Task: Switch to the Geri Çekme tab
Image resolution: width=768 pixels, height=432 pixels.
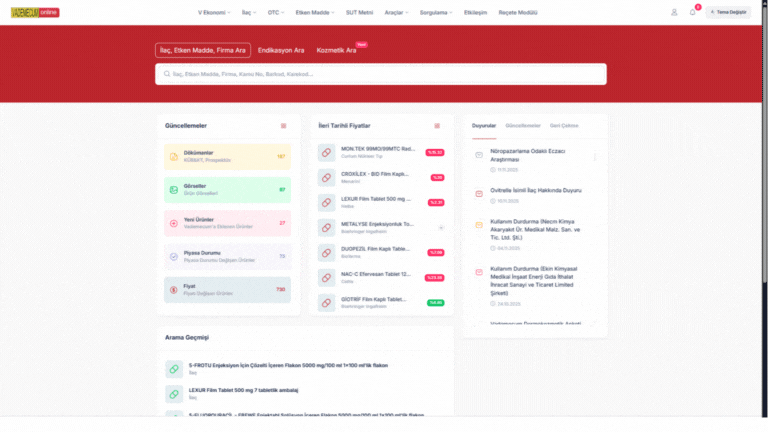Action: [x=564, y=126]
